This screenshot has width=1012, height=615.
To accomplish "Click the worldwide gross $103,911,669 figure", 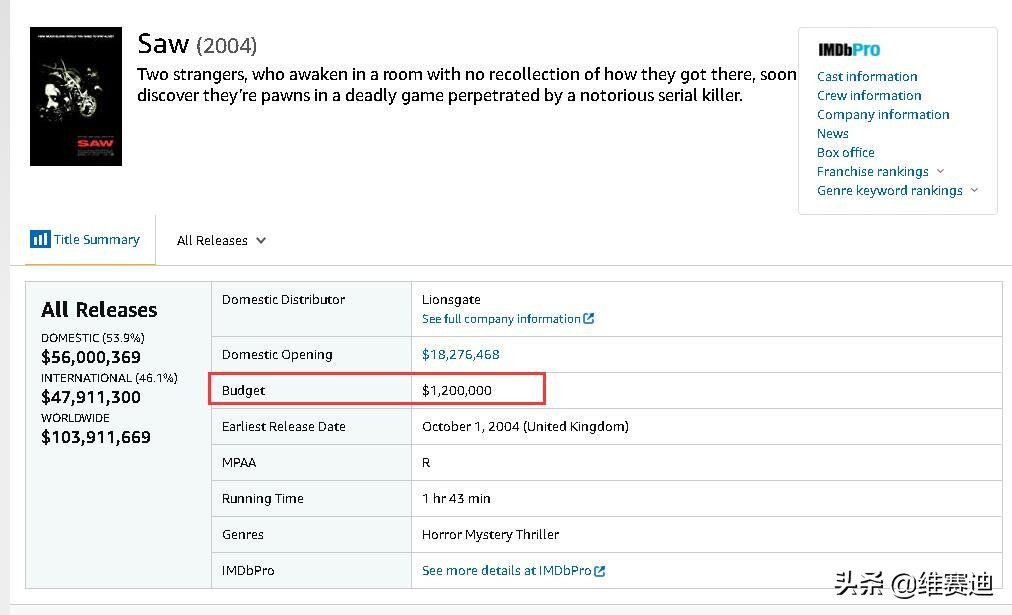I will tap(96, 437).
